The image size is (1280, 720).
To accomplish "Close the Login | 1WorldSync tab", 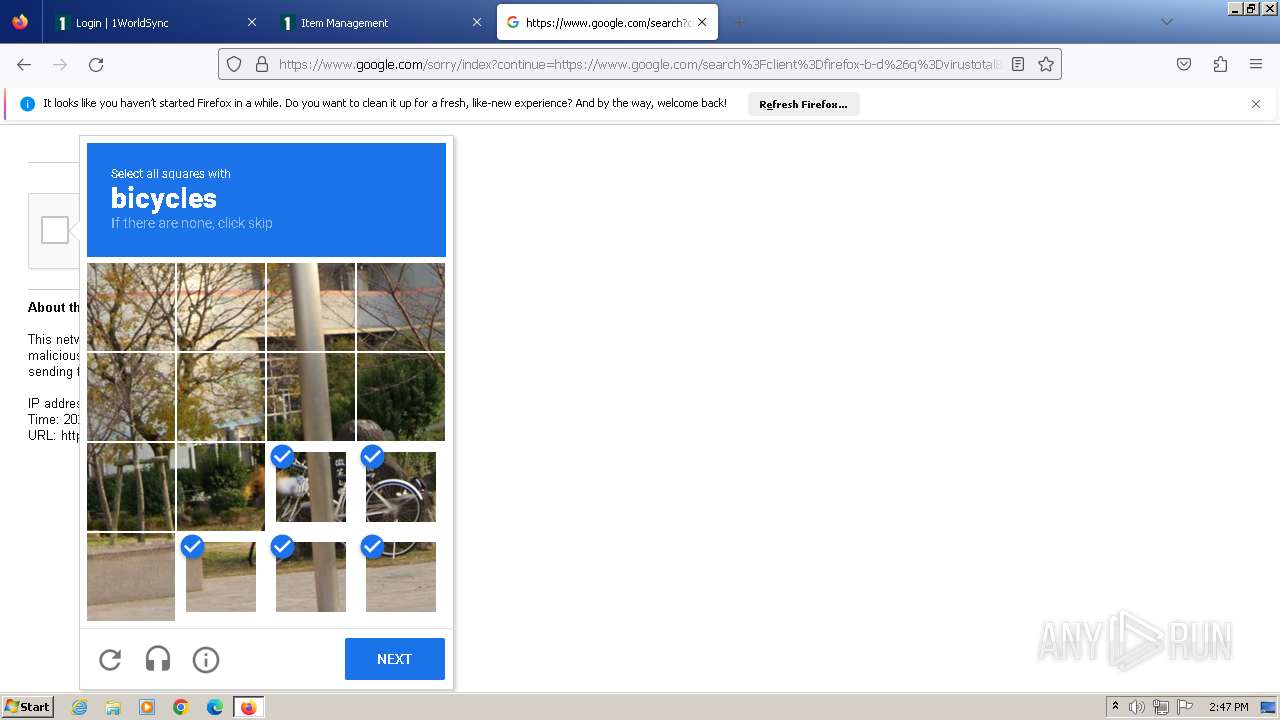I will coord(252,22).
